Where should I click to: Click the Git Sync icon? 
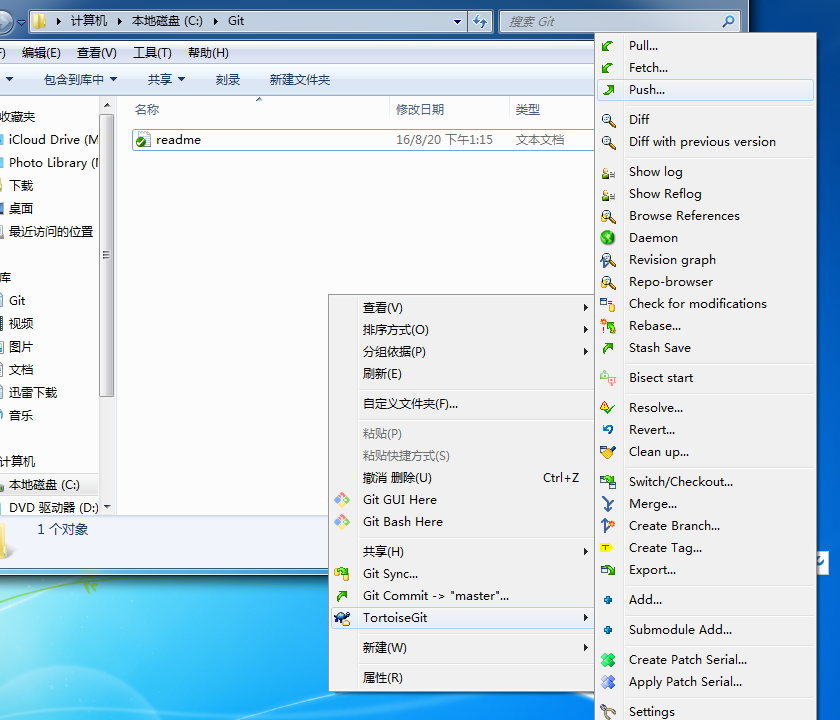click(342, 574)
